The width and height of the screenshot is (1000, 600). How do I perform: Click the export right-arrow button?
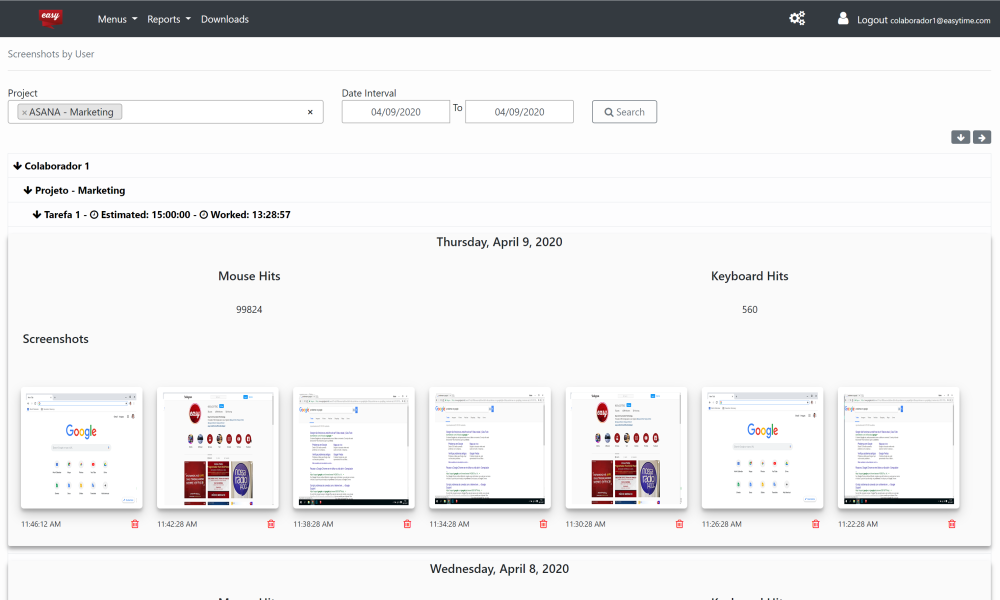[x=981, y=136]
